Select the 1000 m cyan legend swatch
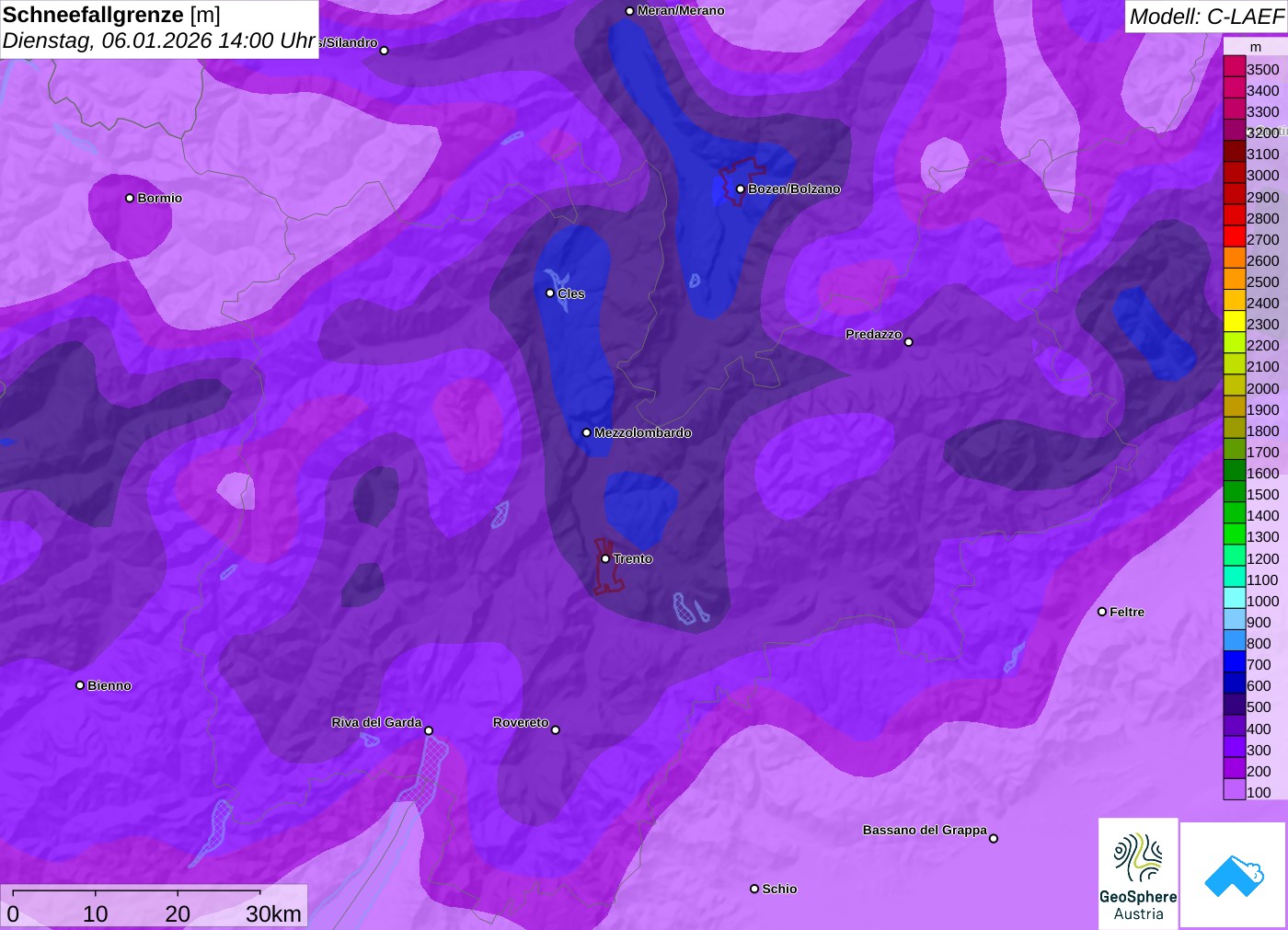1288x930 pixels. tap(1235, 599)
